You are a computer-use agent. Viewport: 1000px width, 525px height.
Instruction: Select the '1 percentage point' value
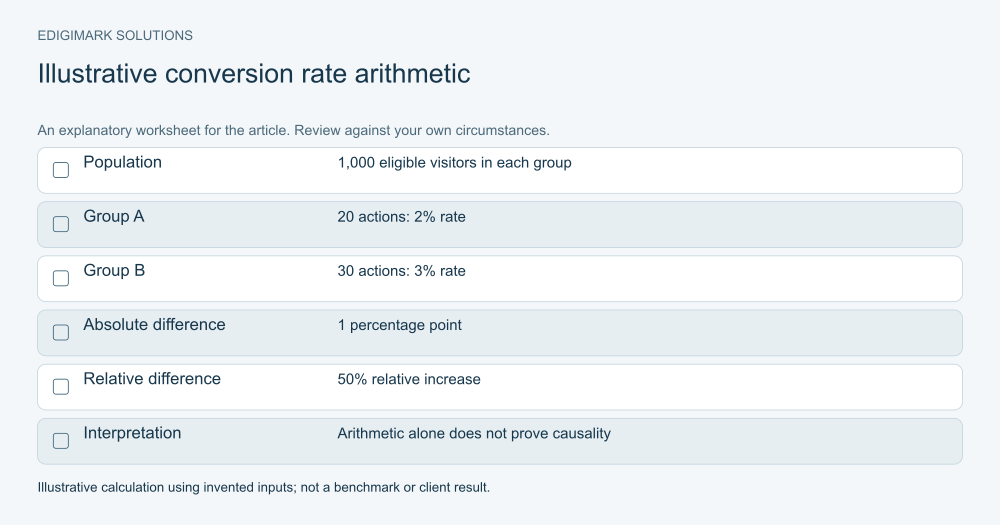399,325
